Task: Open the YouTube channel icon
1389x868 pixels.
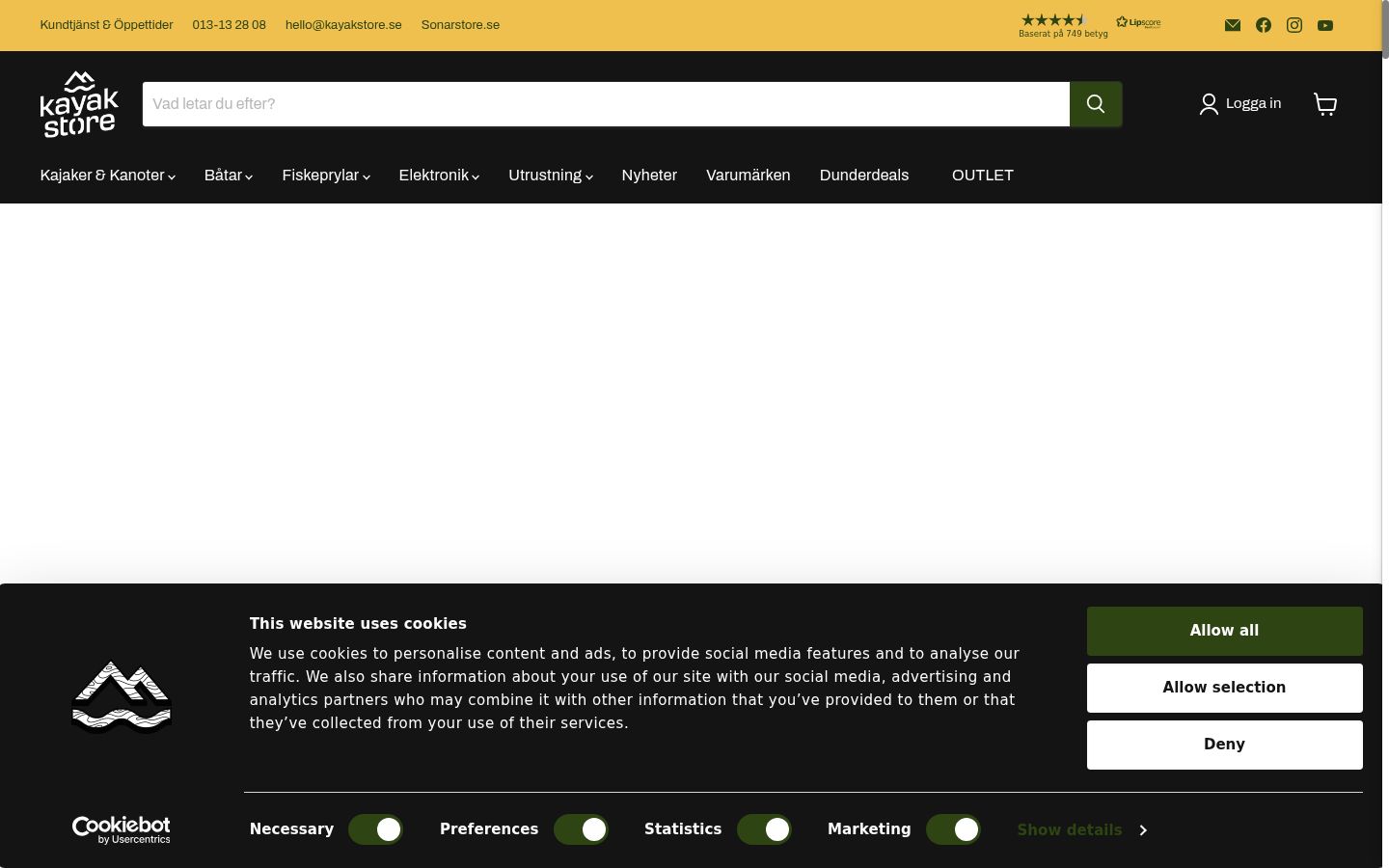Action: [1325, 25]
